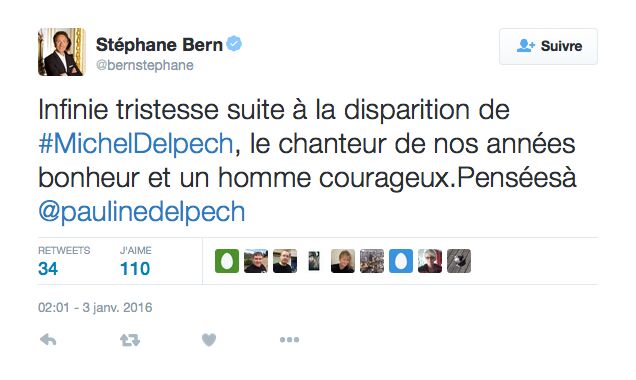Screen dimensions: 636x380
Task: Click the reply arrow icon
Action: 48,339
